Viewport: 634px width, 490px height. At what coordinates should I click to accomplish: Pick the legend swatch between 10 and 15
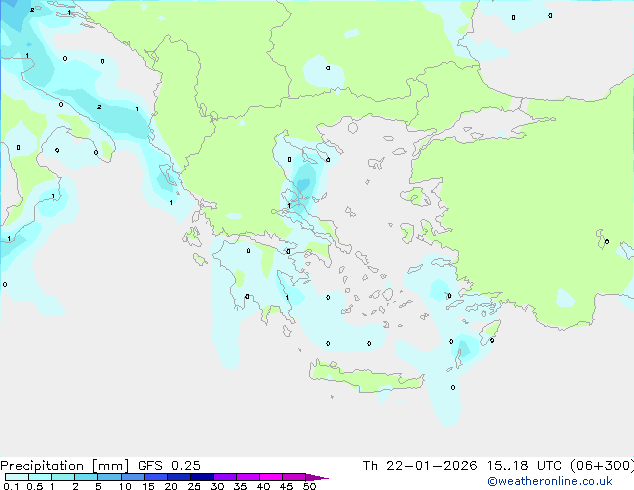tap(133, 477)
